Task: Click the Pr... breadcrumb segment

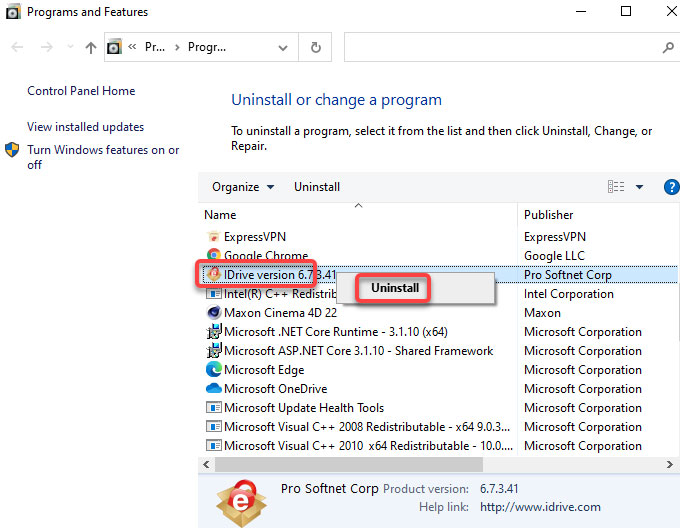Action: click(155, 47)
